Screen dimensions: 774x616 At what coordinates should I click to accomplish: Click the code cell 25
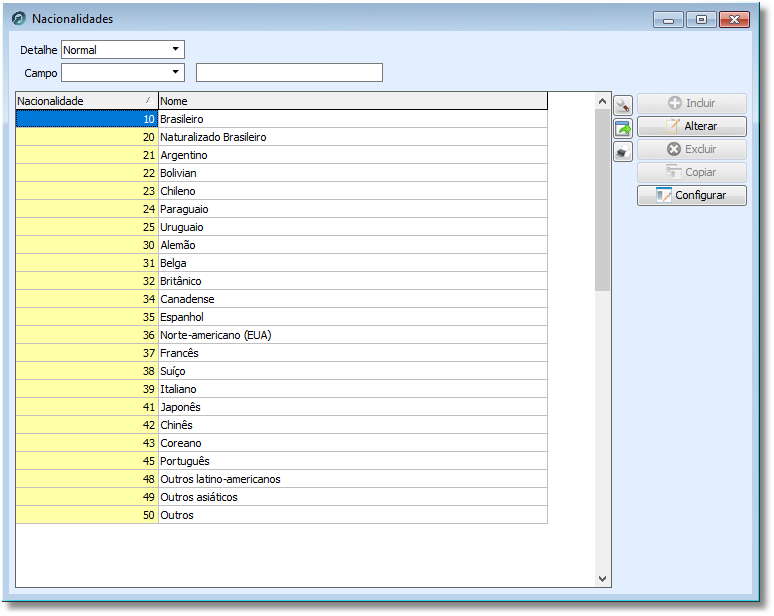point(87,227)
